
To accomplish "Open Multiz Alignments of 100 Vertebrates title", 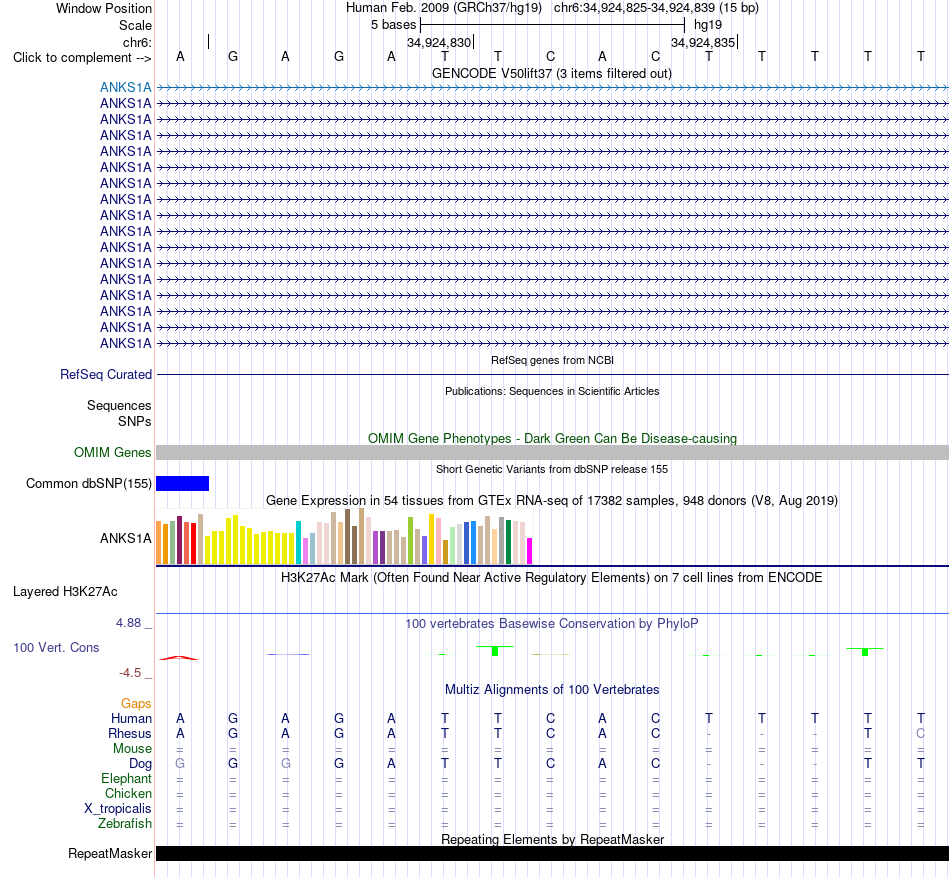I will (x=552, y=689).
